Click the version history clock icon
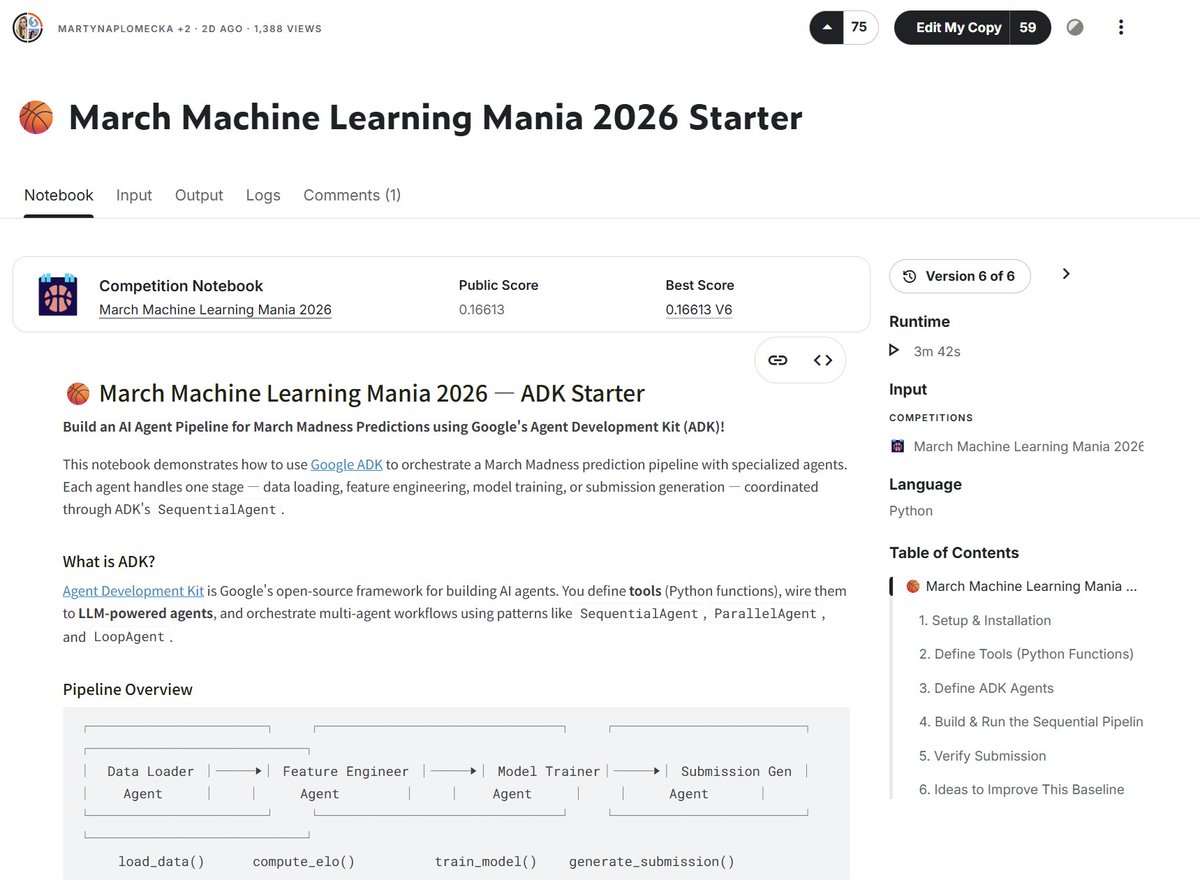1200x887 pixels. pos(909,277)
